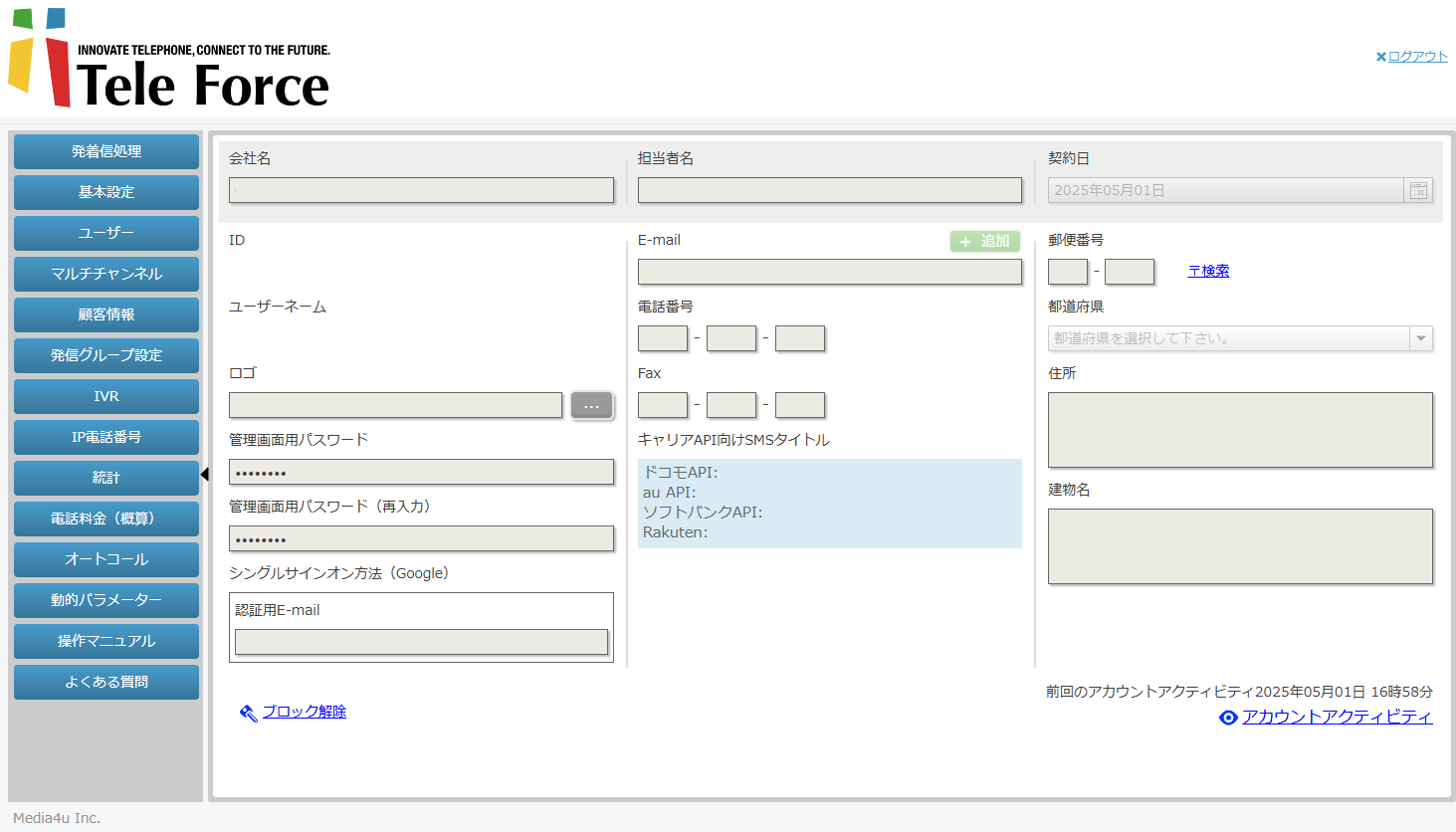
Task: Click the ブロック解除 hammer icon
Action: tap(248, 713)
